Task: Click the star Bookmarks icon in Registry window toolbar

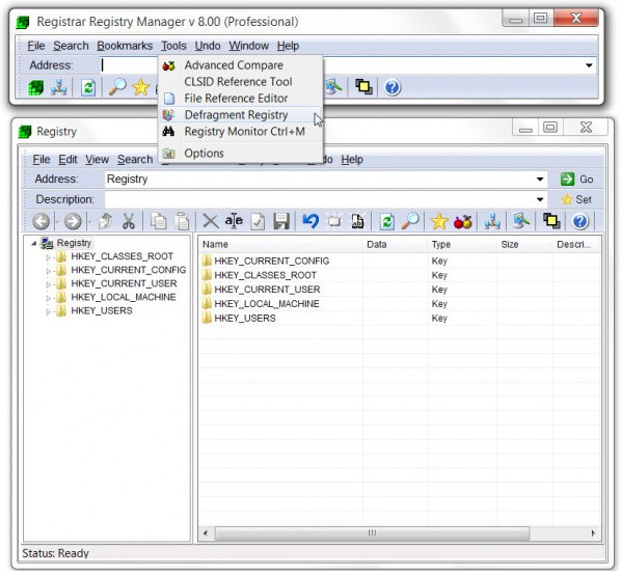Action: pyautogui.click(x=439, y=221)
